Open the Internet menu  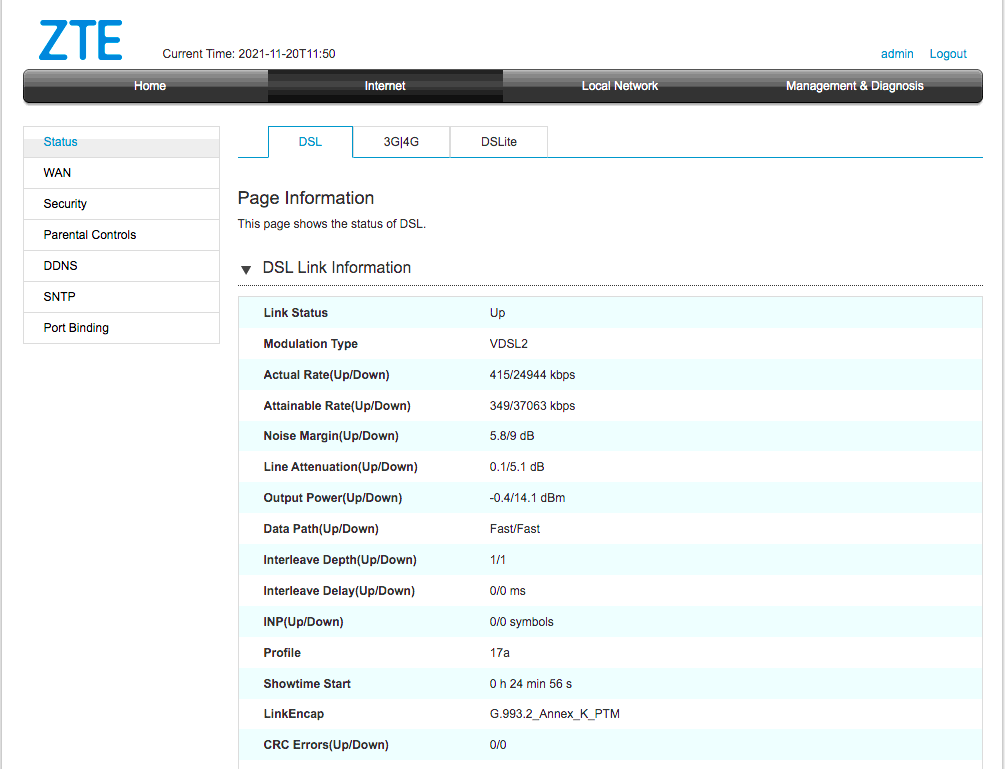(x=385, y=86)
